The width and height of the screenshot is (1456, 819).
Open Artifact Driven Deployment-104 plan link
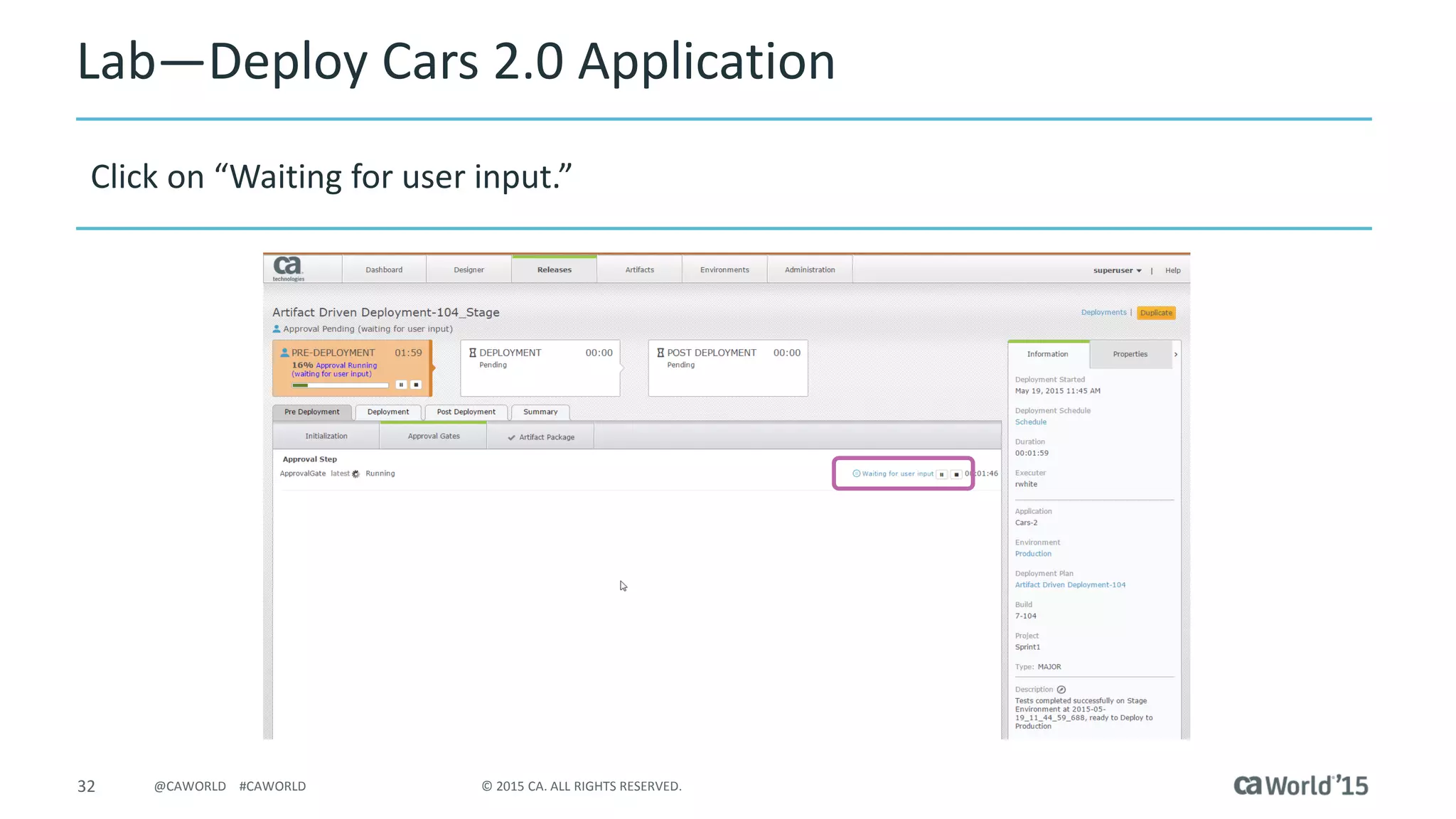pos(1070,585)
